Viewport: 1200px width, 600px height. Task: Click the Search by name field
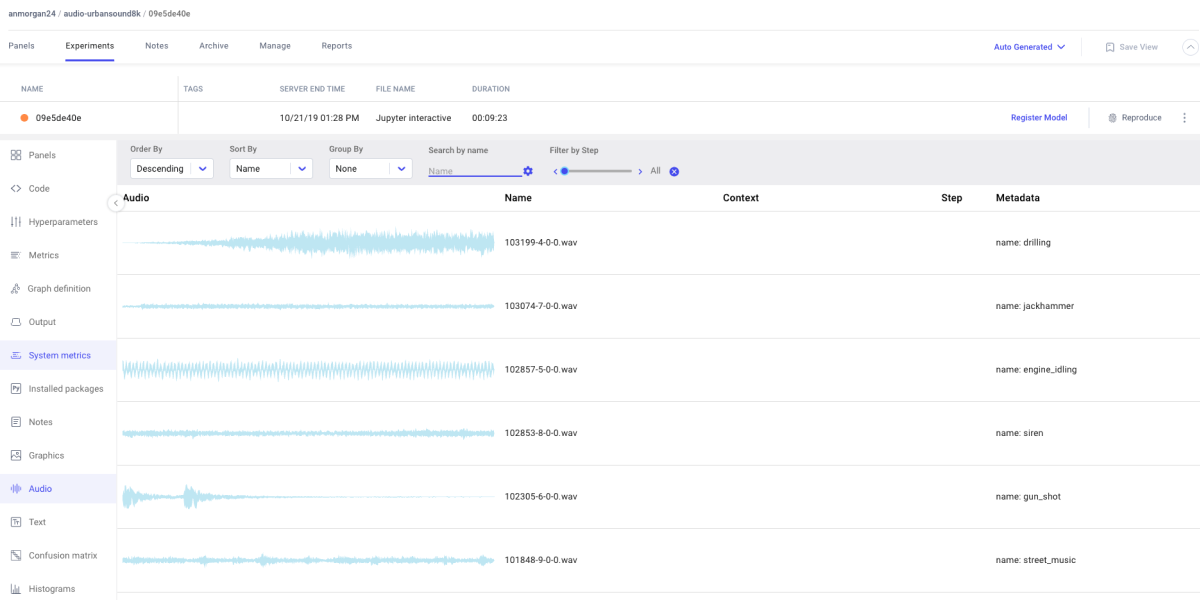(474, 171)
